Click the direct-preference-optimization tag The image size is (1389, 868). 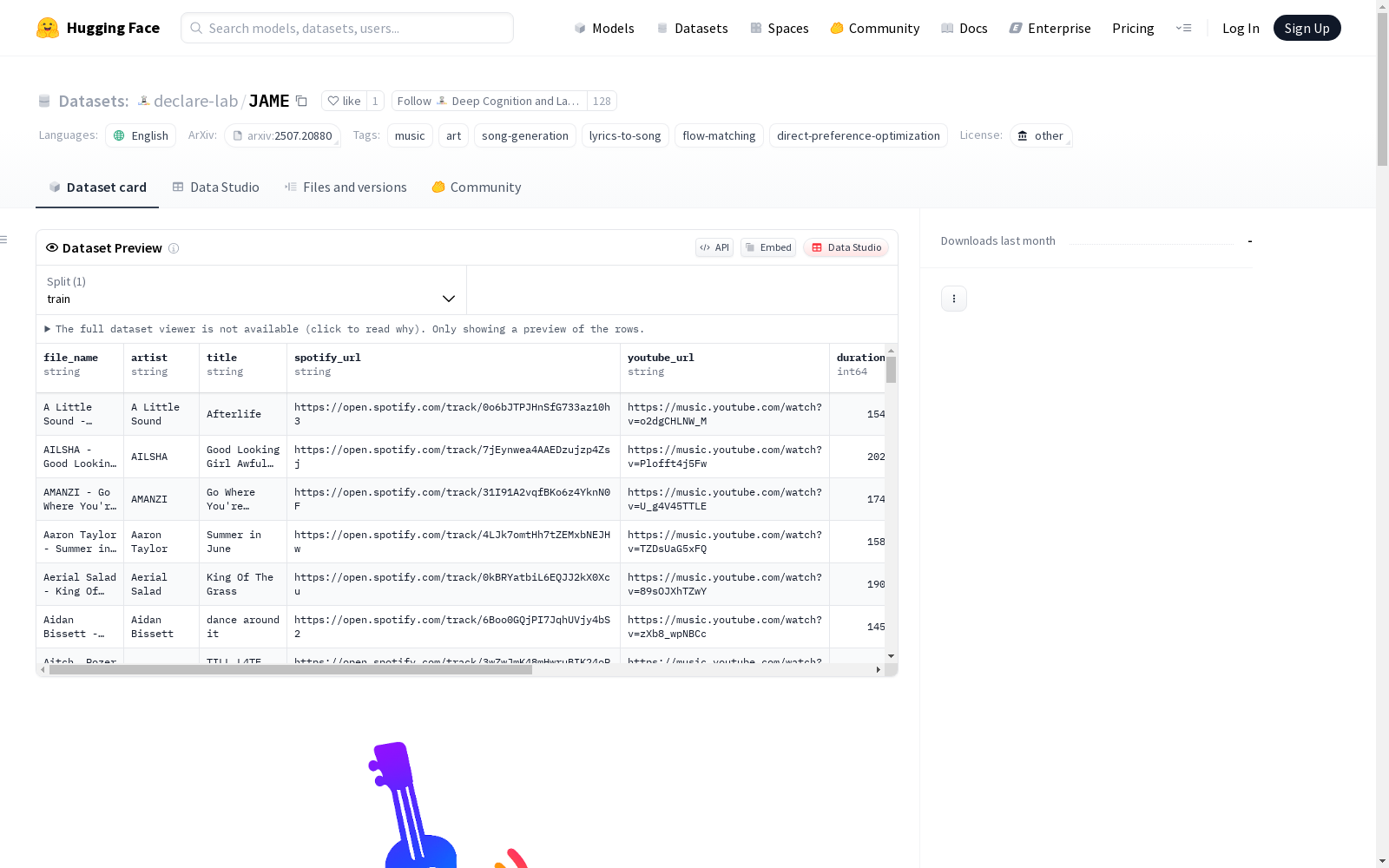pos(859,135)
